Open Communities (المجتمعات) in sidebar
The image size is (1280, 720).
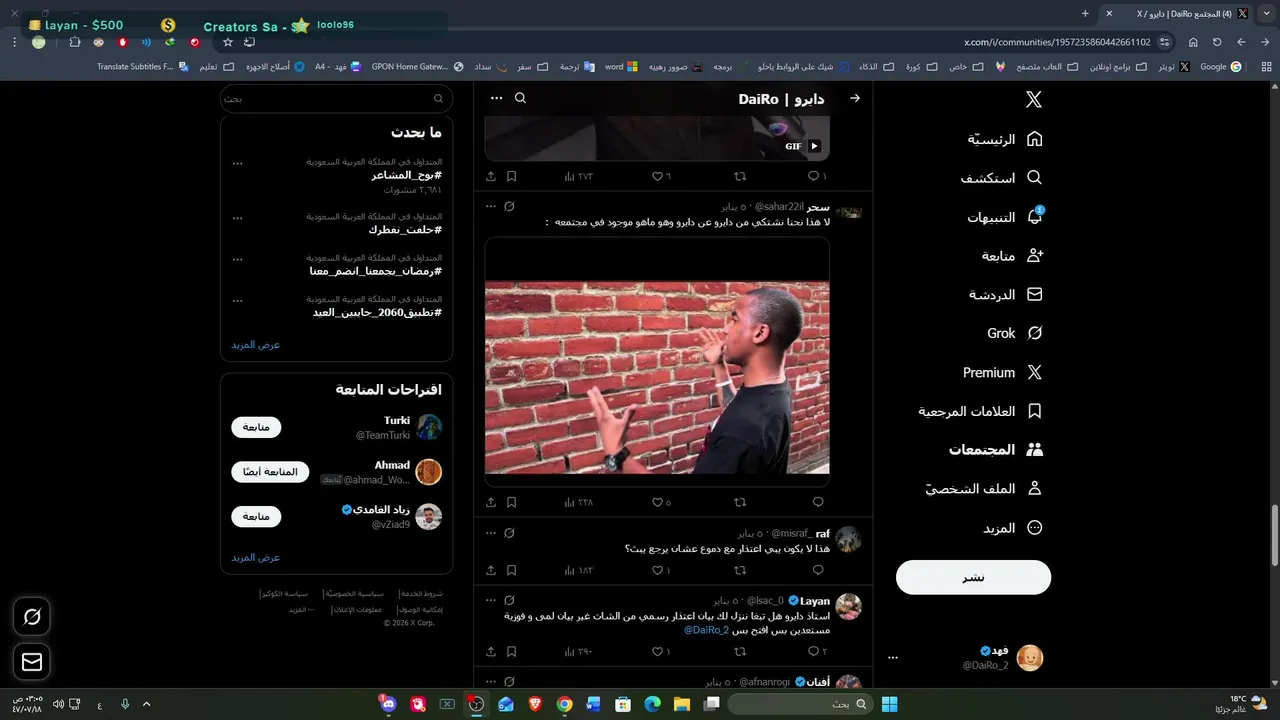(x=996, y=450)
